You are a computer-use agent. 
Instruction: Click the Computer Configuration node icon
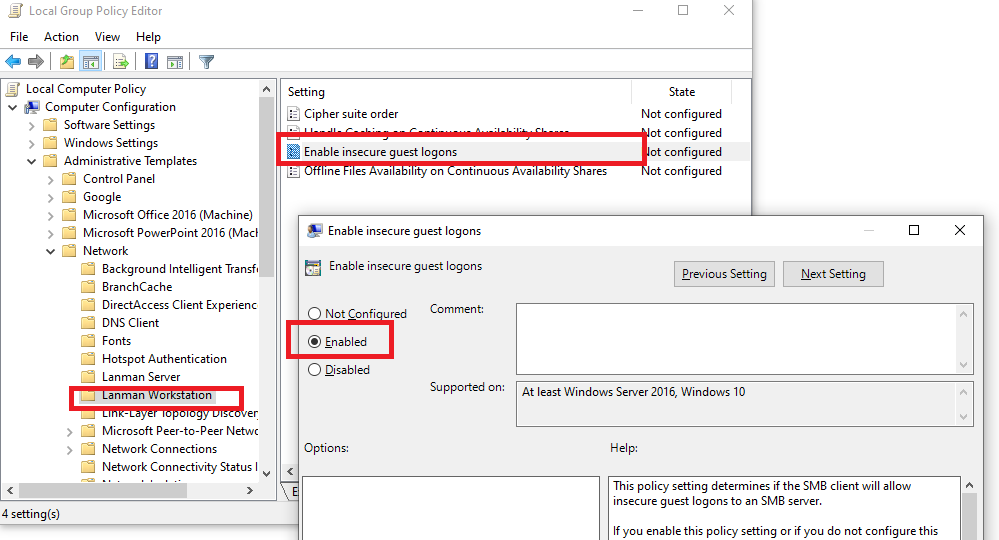click(32, 107)
